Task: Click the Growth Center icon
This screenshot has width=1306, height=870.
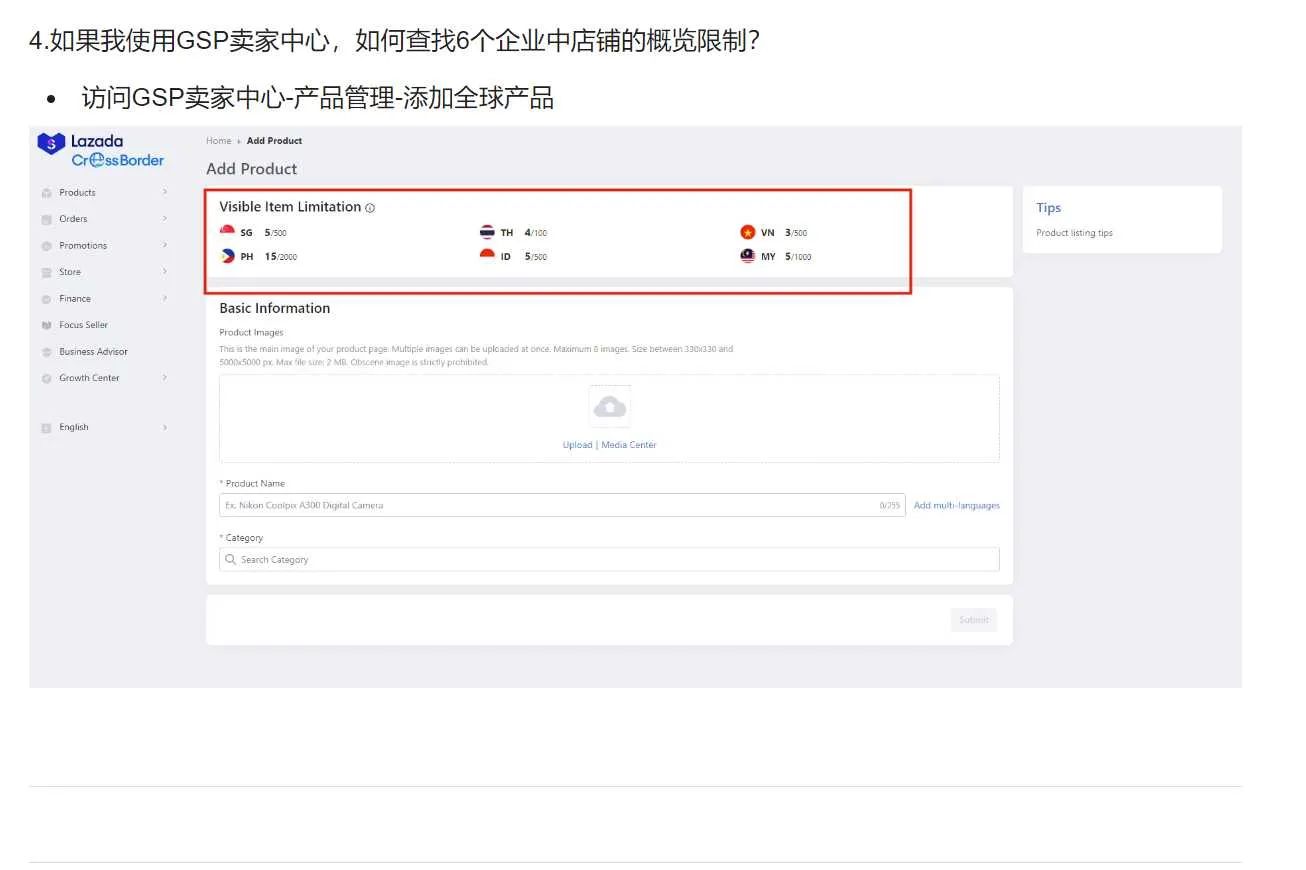Action: pos(46,377)
